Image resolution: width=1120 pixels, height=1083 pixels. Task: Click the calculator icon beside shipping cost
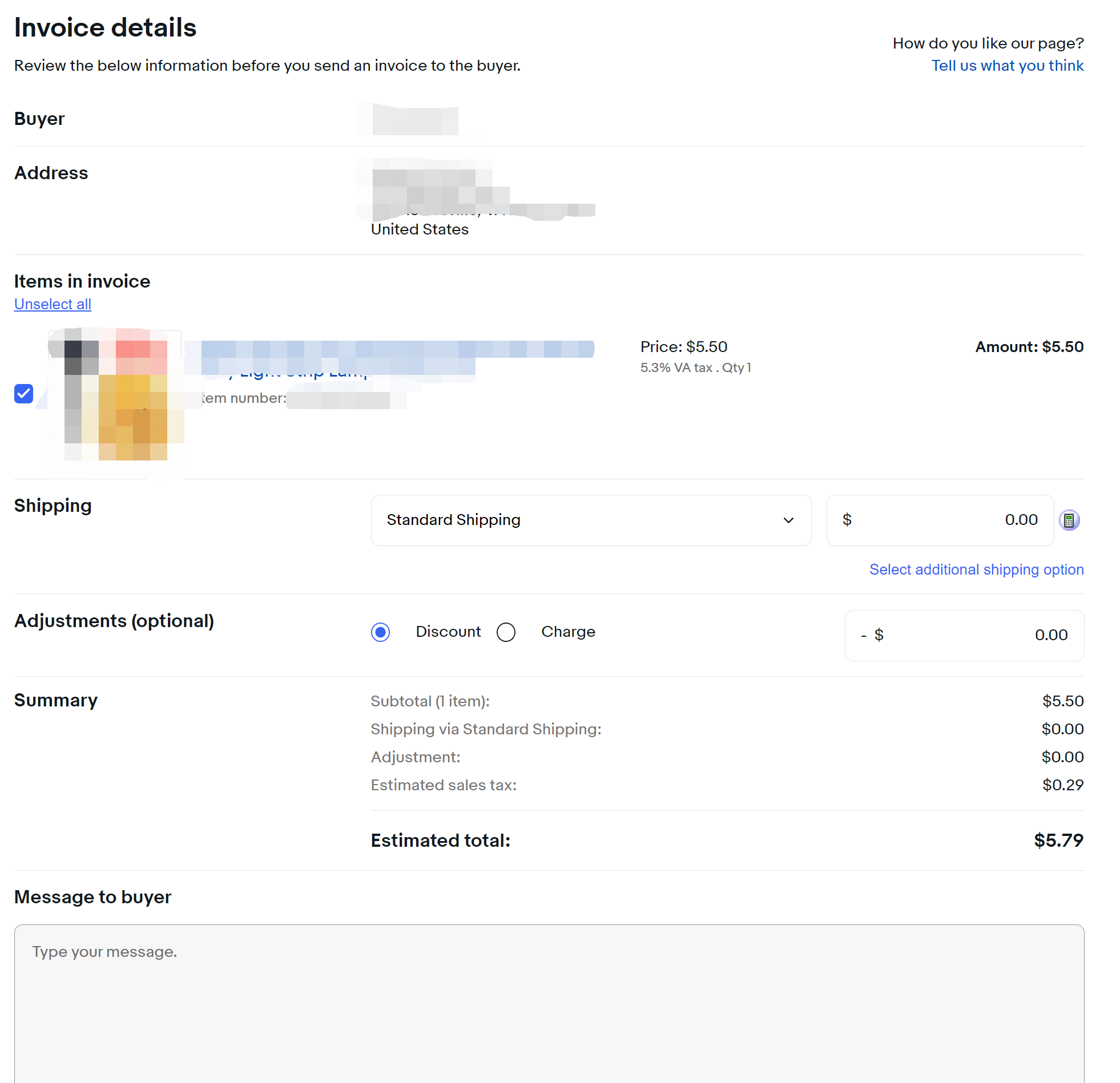click(x=1070, y=520)
